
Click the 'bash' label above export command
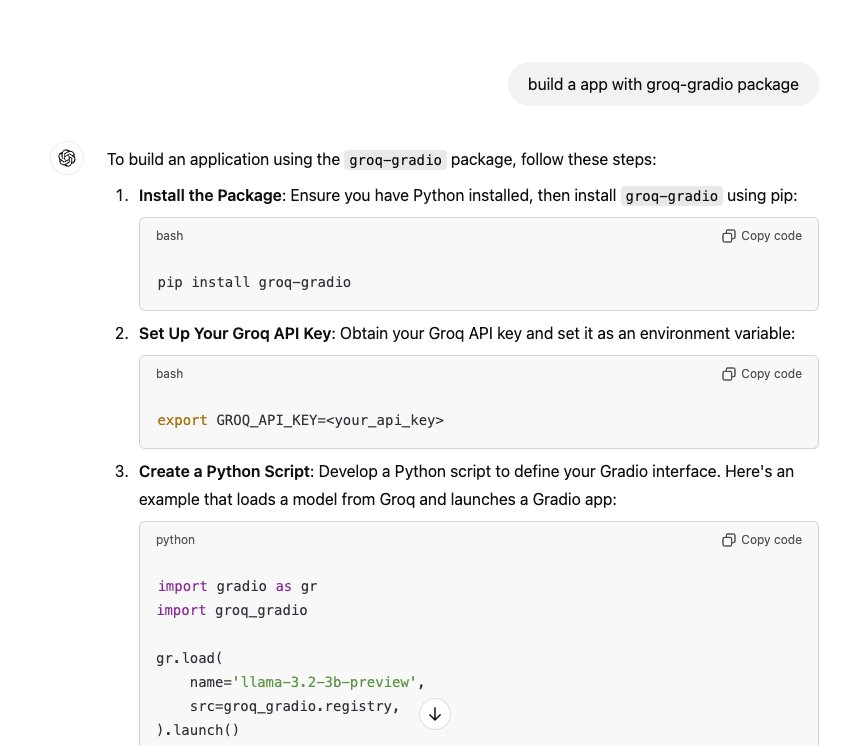pos(169,374)
